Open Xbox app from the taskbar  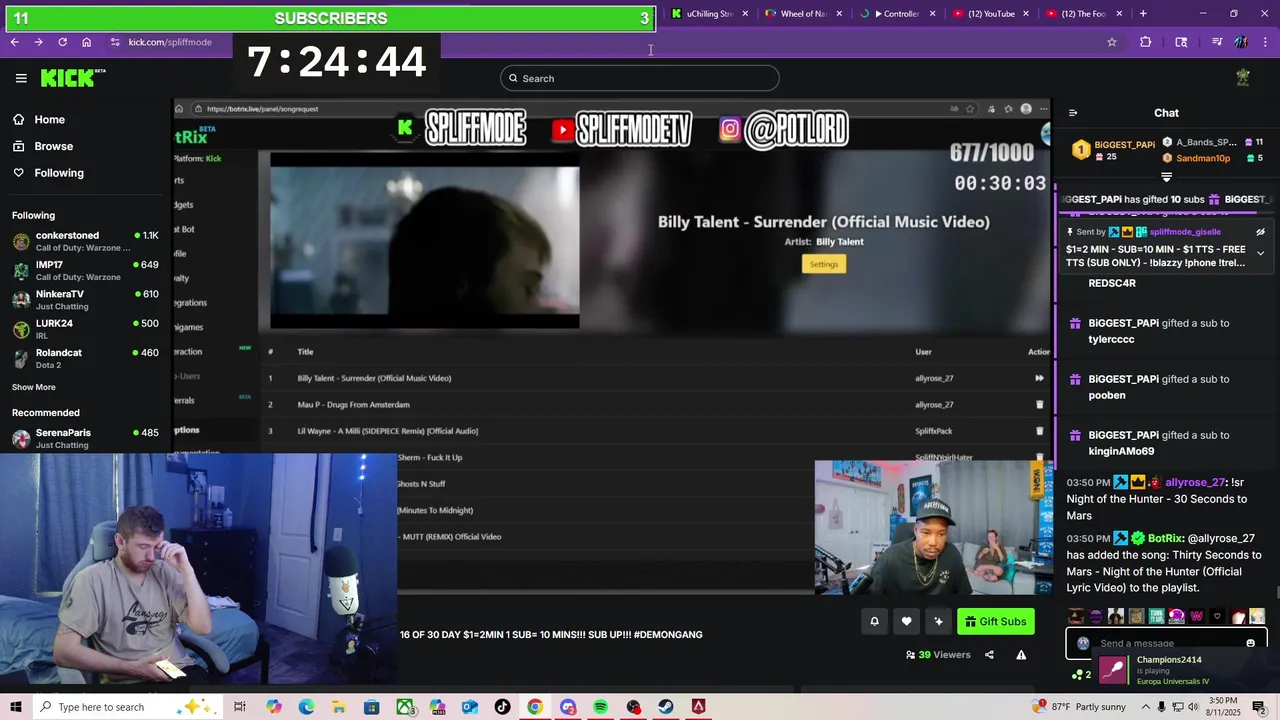[405, 707]
